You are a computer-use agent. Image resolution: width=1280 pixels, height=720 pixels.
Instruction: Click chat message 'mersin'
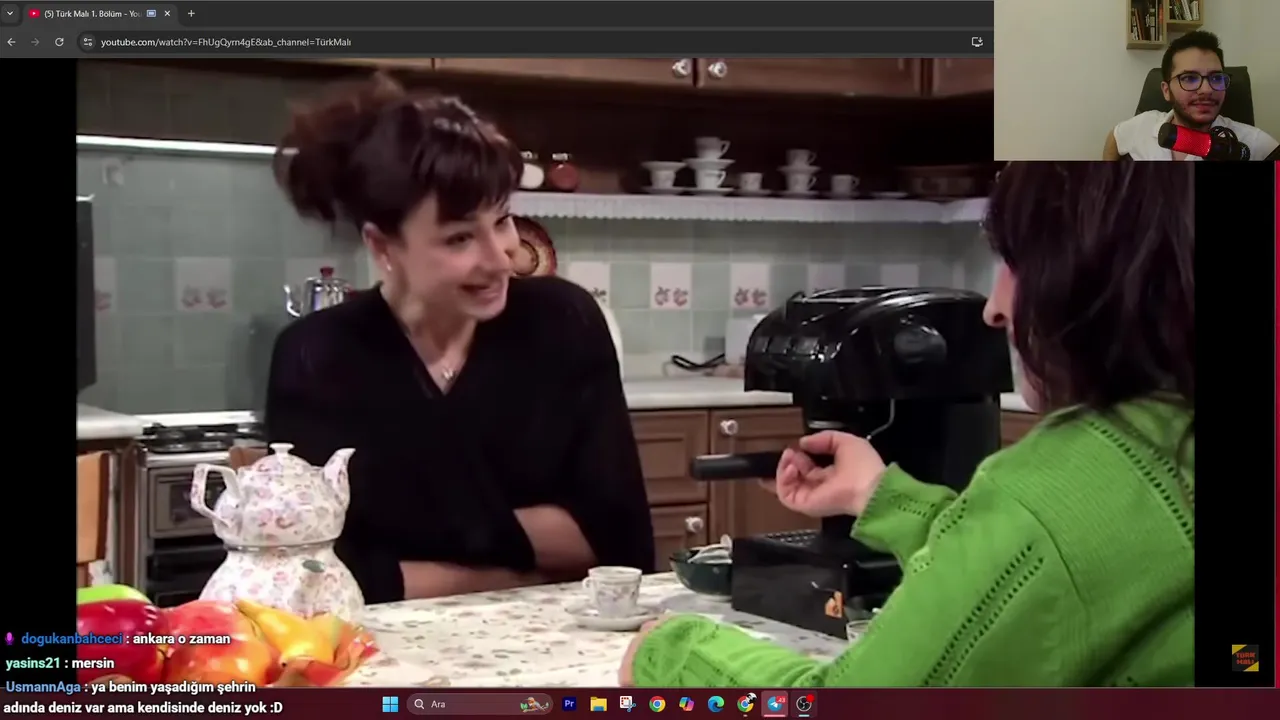tap(93, 663)
